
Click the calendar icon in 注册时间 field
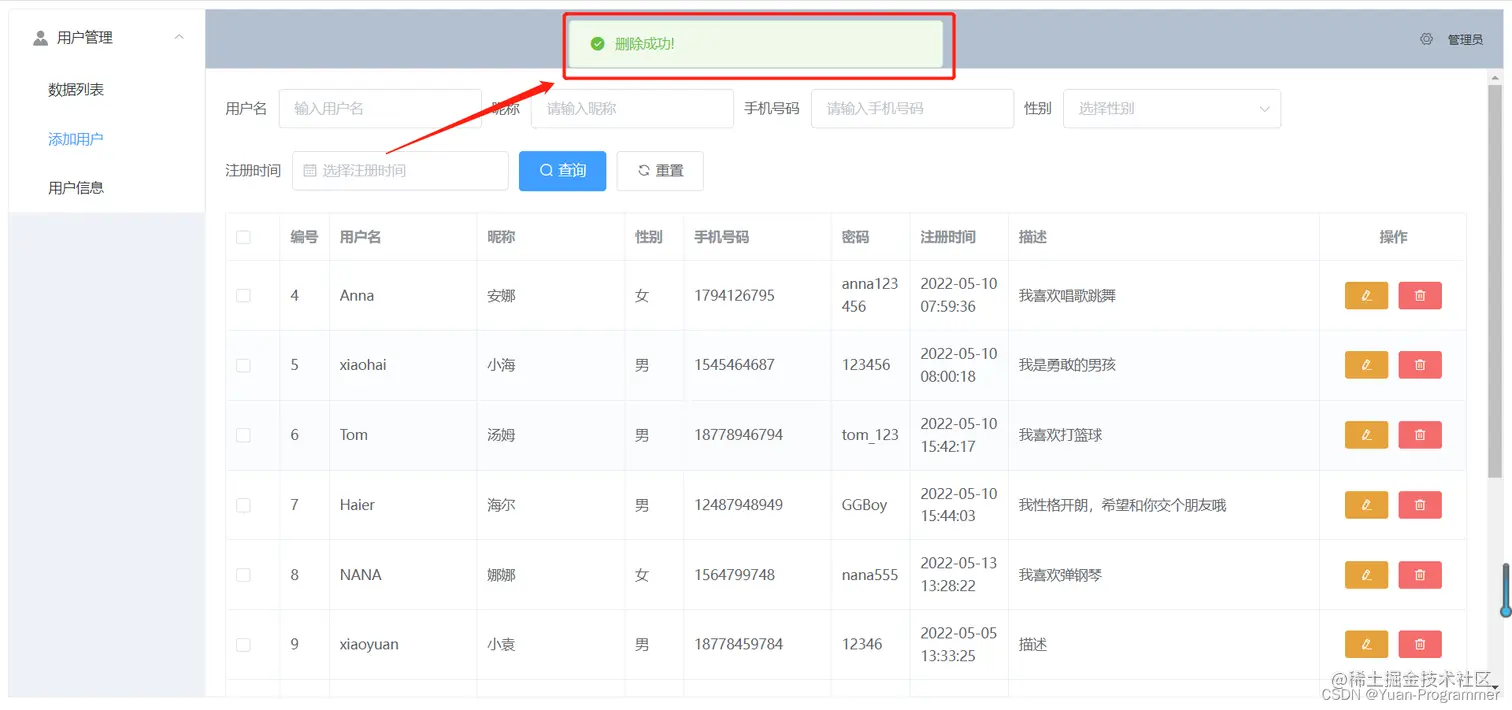point(310,171)
